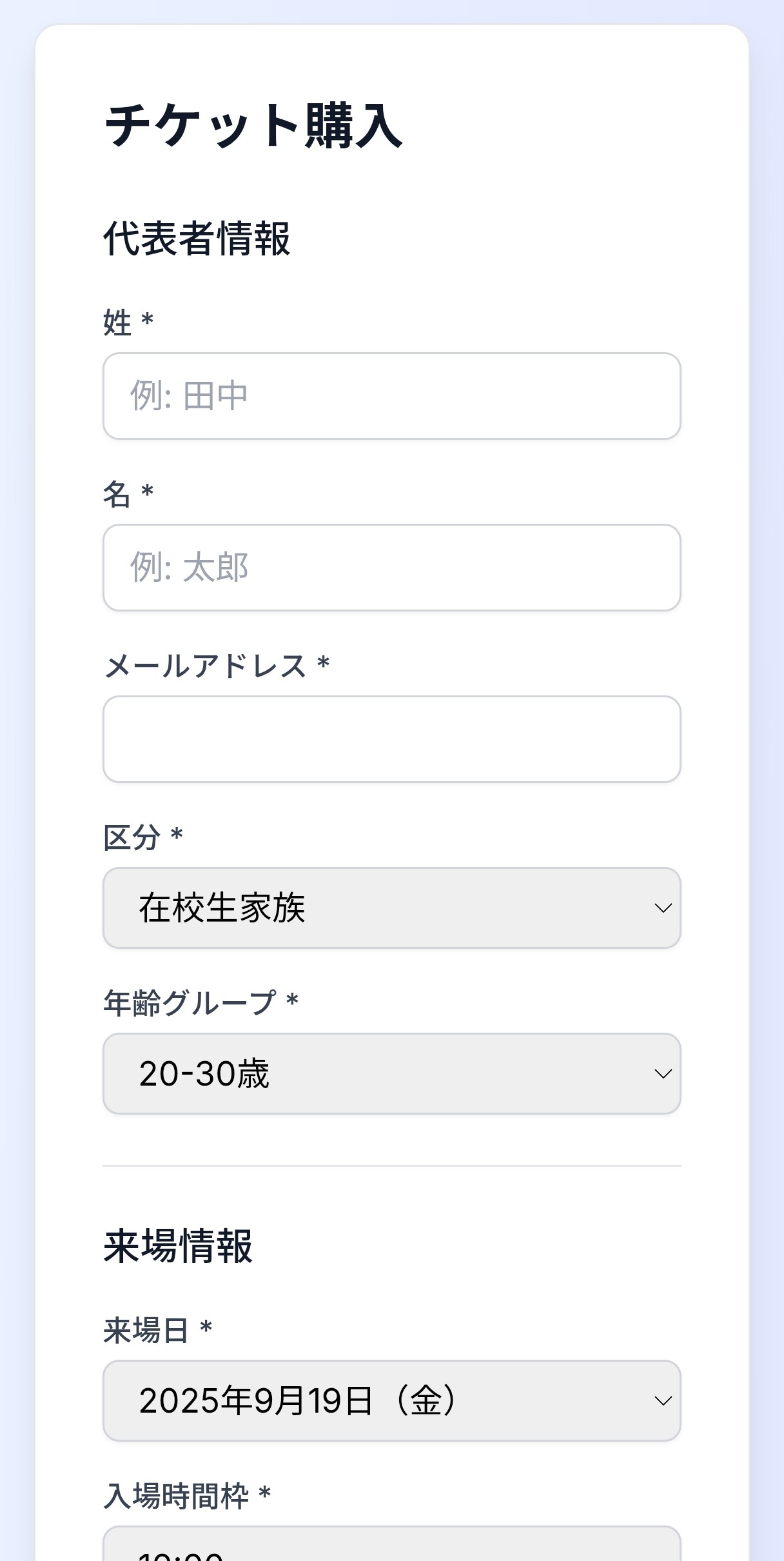Click the chevron arrow in 年齢グループ select
784x1561 pixels.
tap(663, 1074)
